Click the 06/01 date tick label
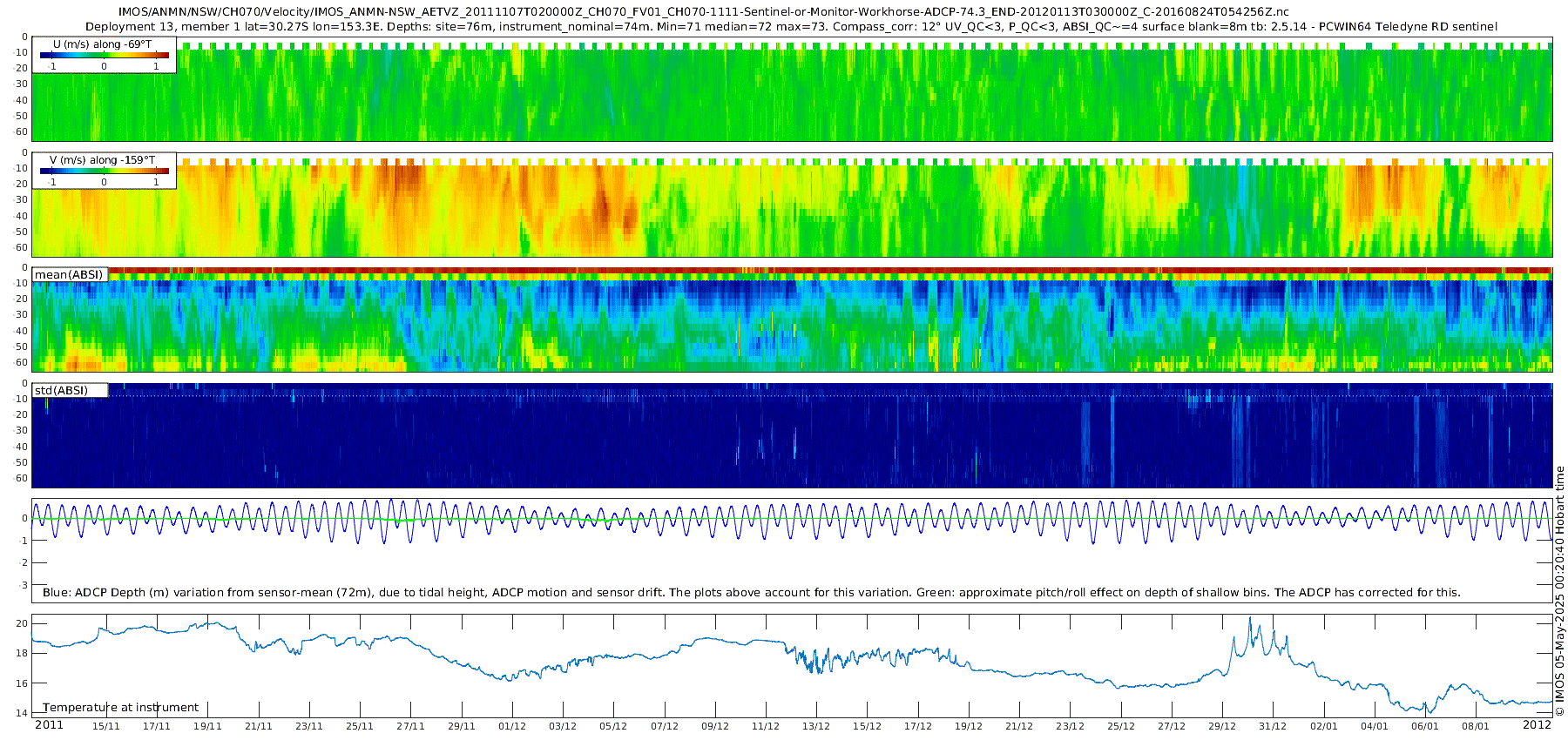The image size is (1568, 740). click(1425, 726)
